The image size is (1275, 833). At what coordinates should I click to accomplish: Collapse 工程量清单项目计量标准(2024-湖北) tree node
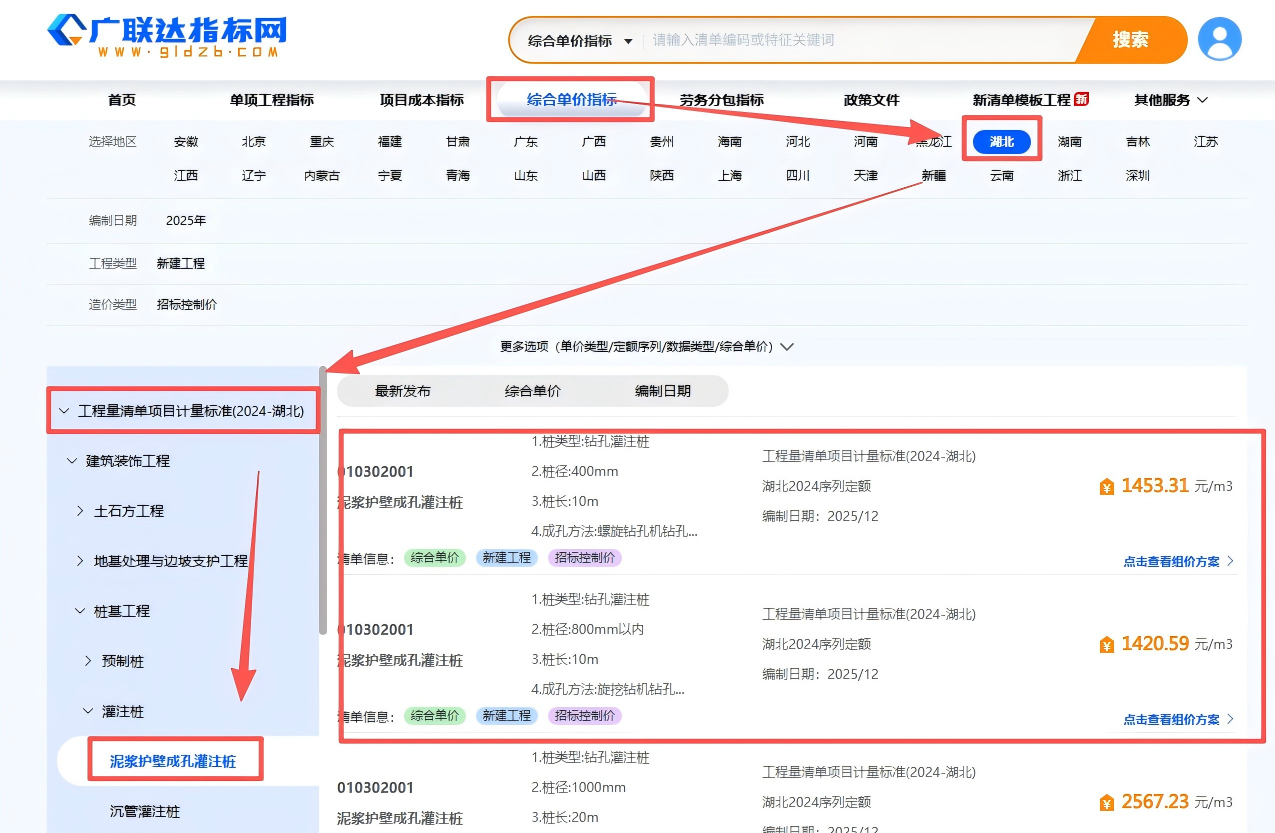click(x=65, y=411)
